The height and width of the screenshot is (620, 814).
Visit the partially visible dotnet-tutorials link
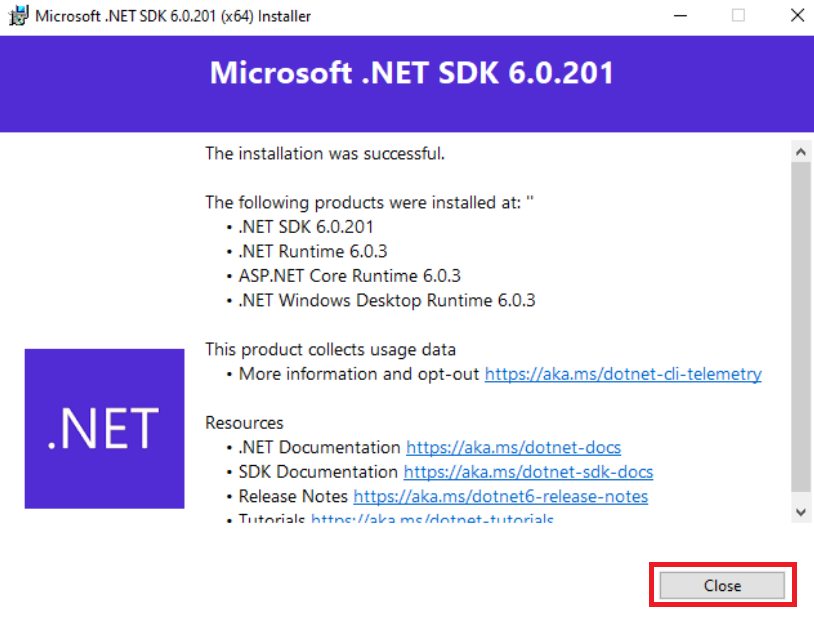click(432, 519)
